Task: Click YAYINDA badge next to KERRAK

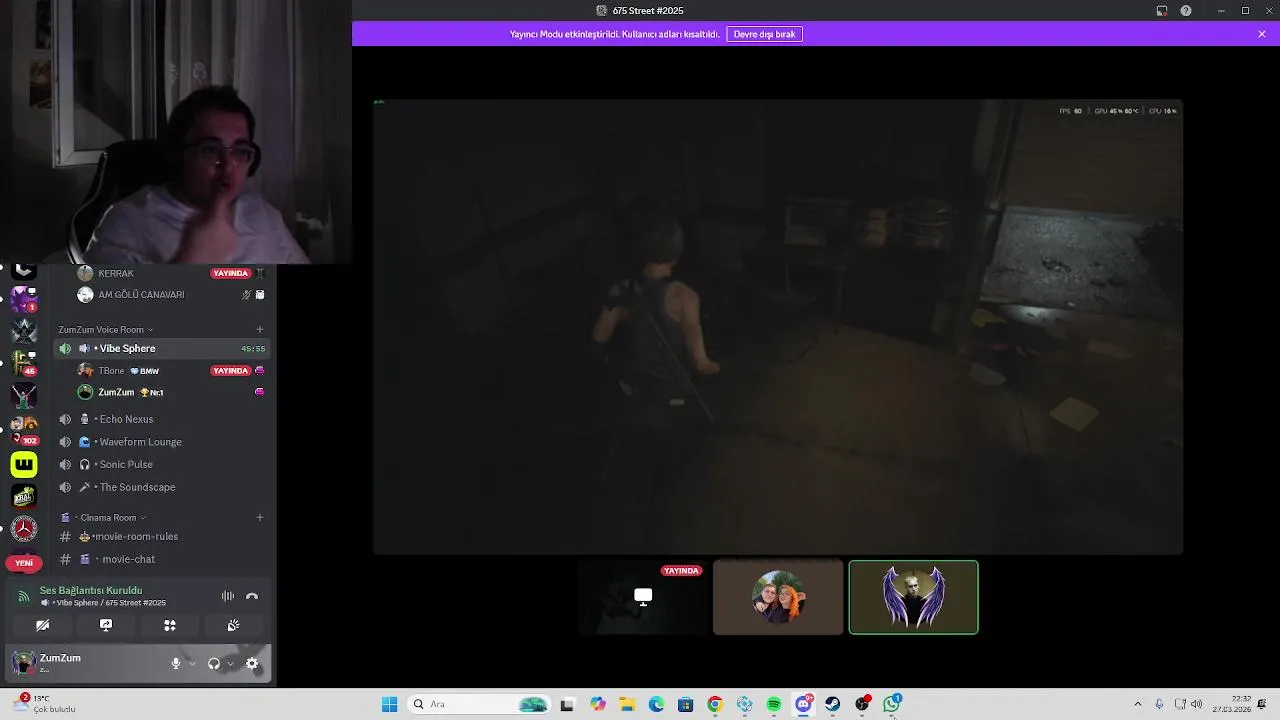Action: 230,273
